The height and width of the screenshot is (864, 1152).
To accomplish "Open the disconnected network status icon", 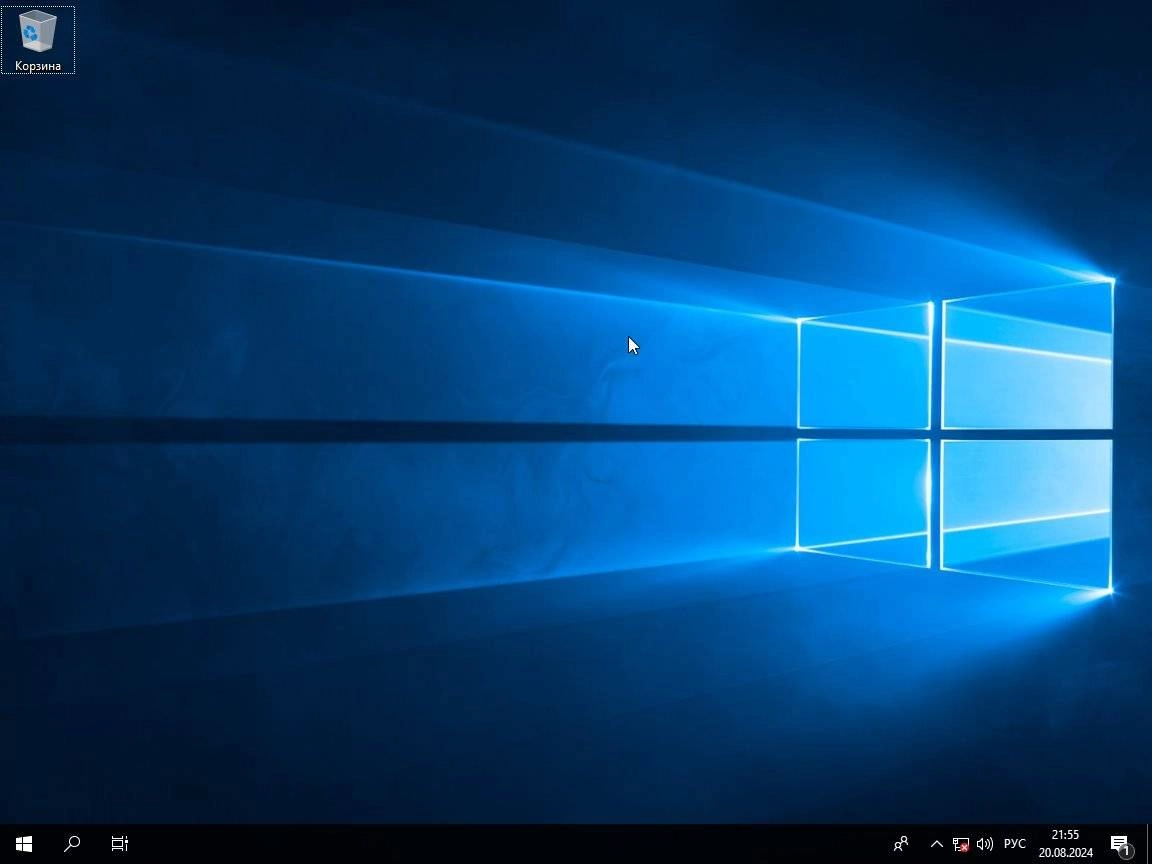I will tap(960, 844).
